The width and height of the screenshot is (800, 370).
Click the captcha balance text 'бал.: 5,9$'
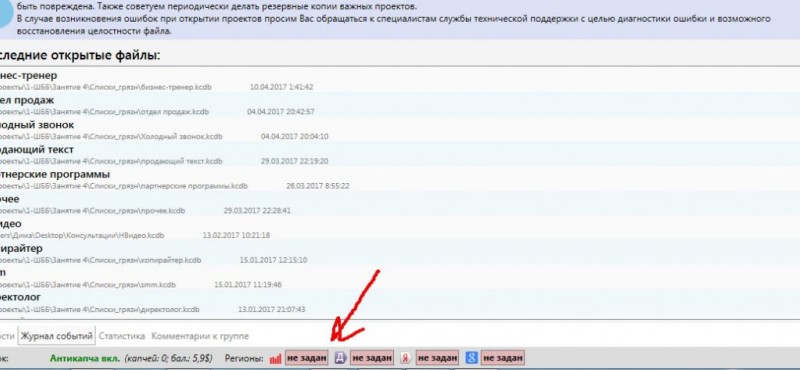[192, 358]
